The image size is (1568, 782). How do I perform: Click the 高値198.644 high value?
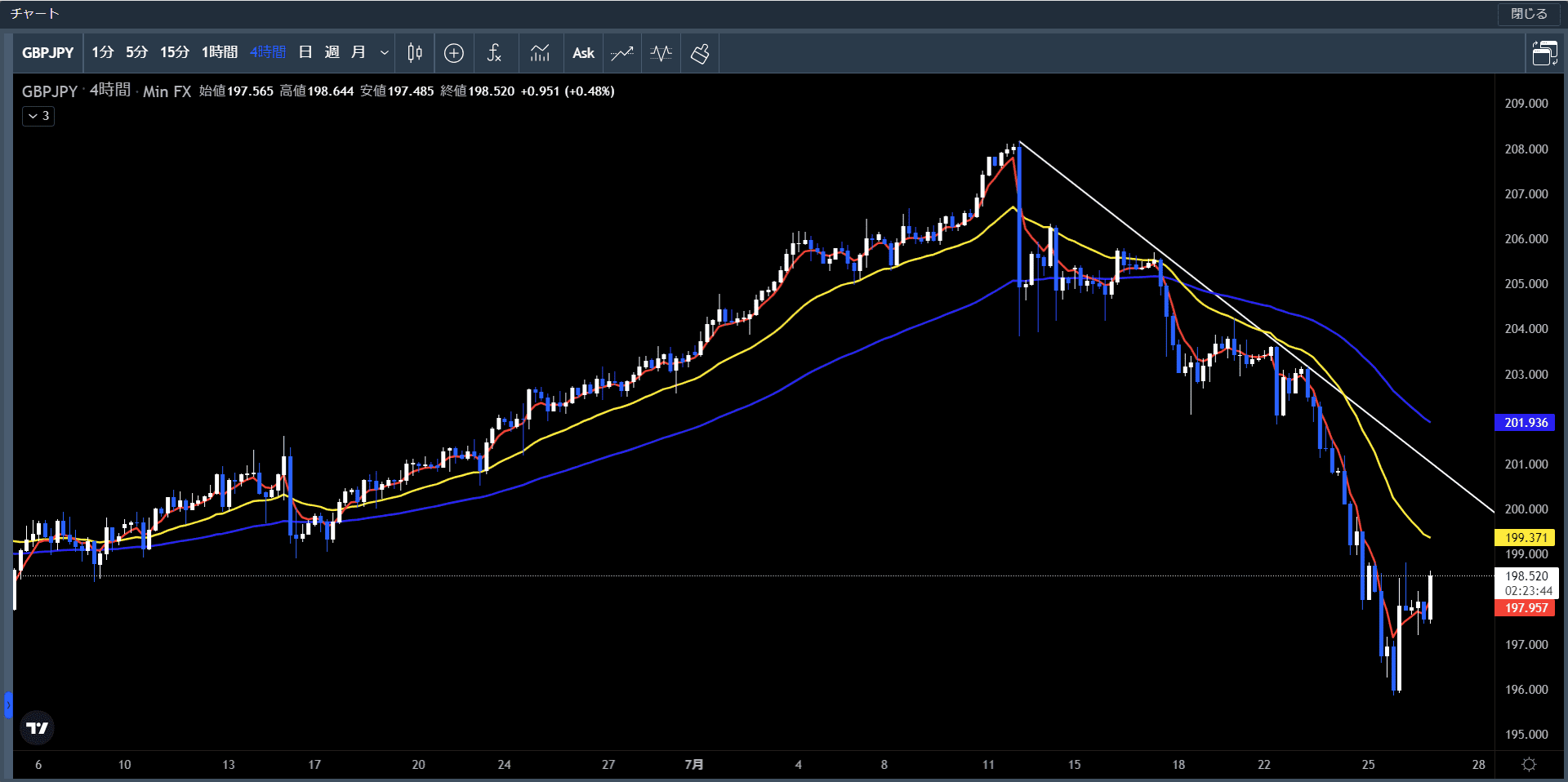tap(317, 91)
